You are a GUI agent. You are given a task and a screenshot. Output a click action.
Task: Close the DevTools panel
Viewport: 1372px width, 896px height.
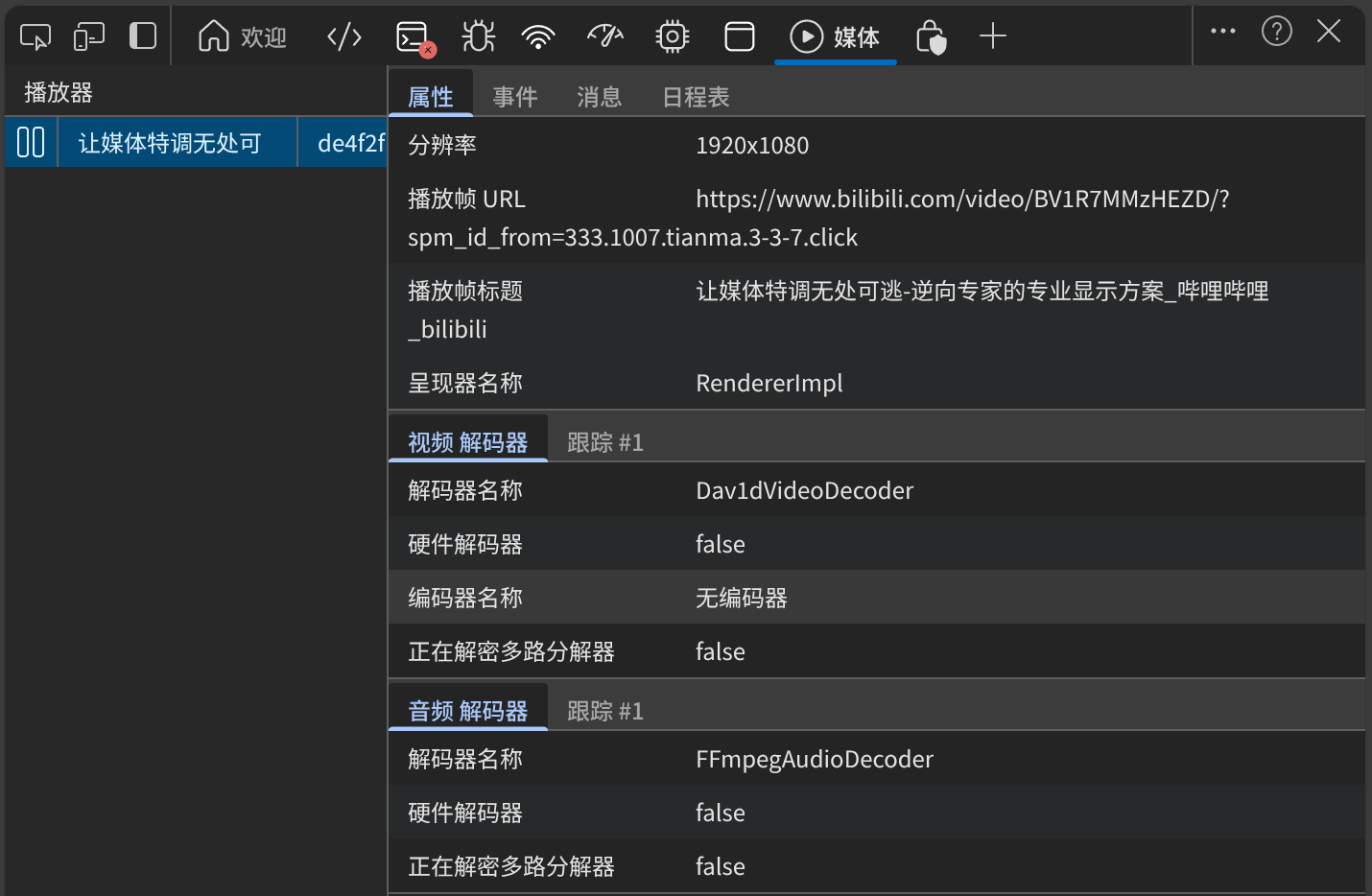coord(1329,31)
